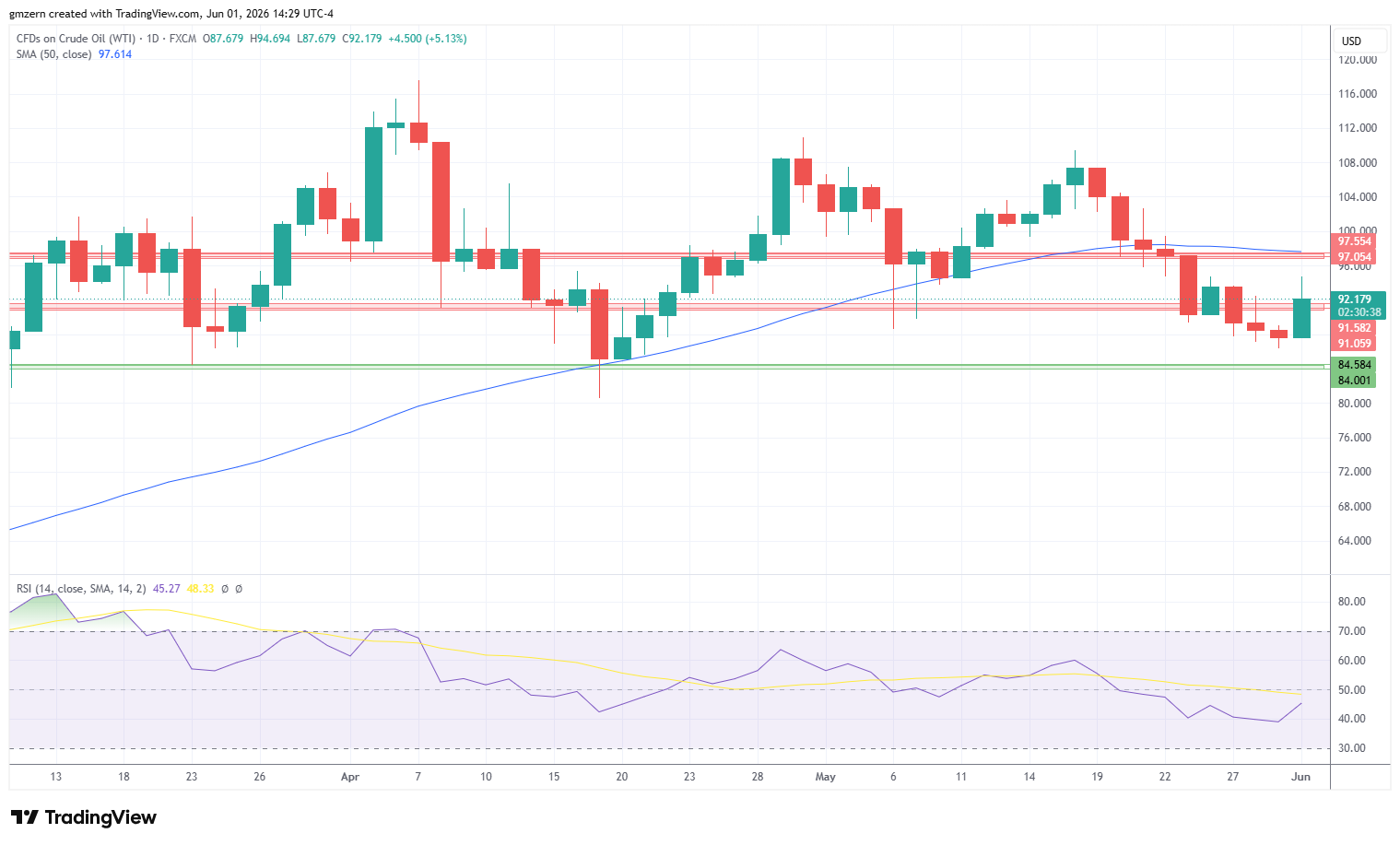This screenshot has width=1400, height=845.
Task: Click the RSI value 45.27
Action: (x=166, y=589)
